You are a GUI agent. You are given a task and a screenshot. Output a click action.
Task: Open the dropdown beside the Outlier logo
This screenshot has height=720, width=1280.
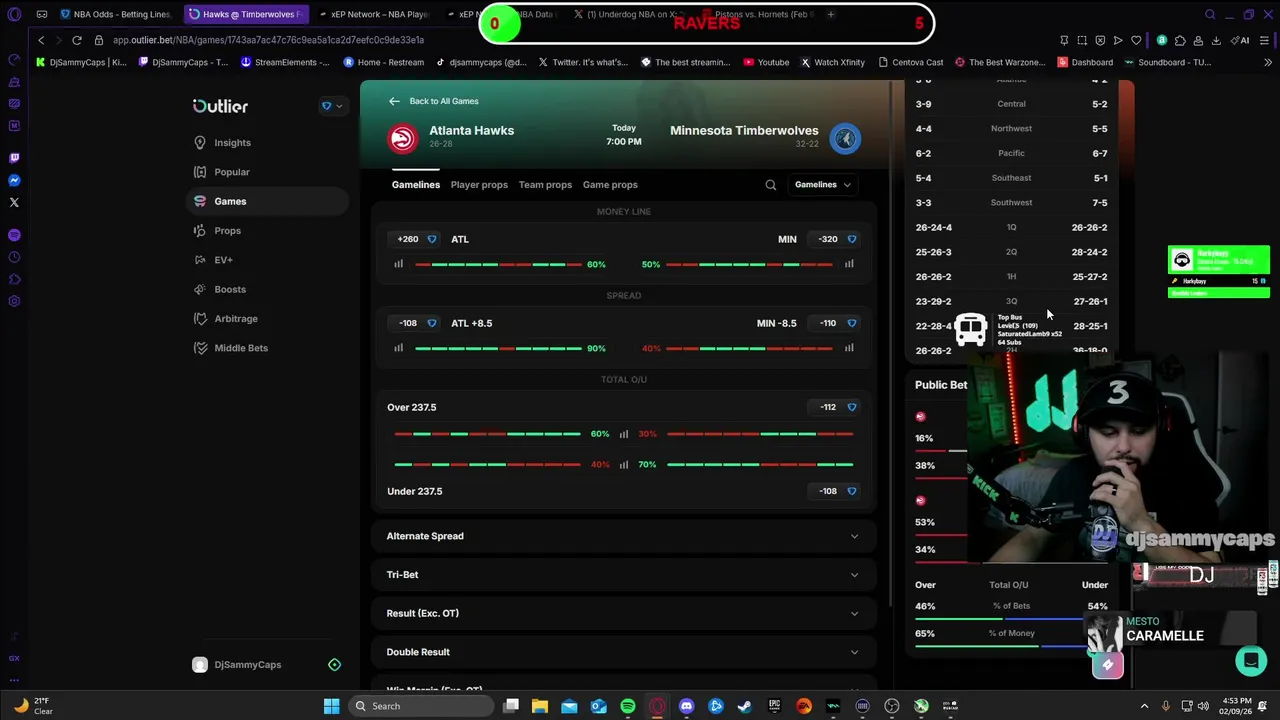[x=331, y=106]
